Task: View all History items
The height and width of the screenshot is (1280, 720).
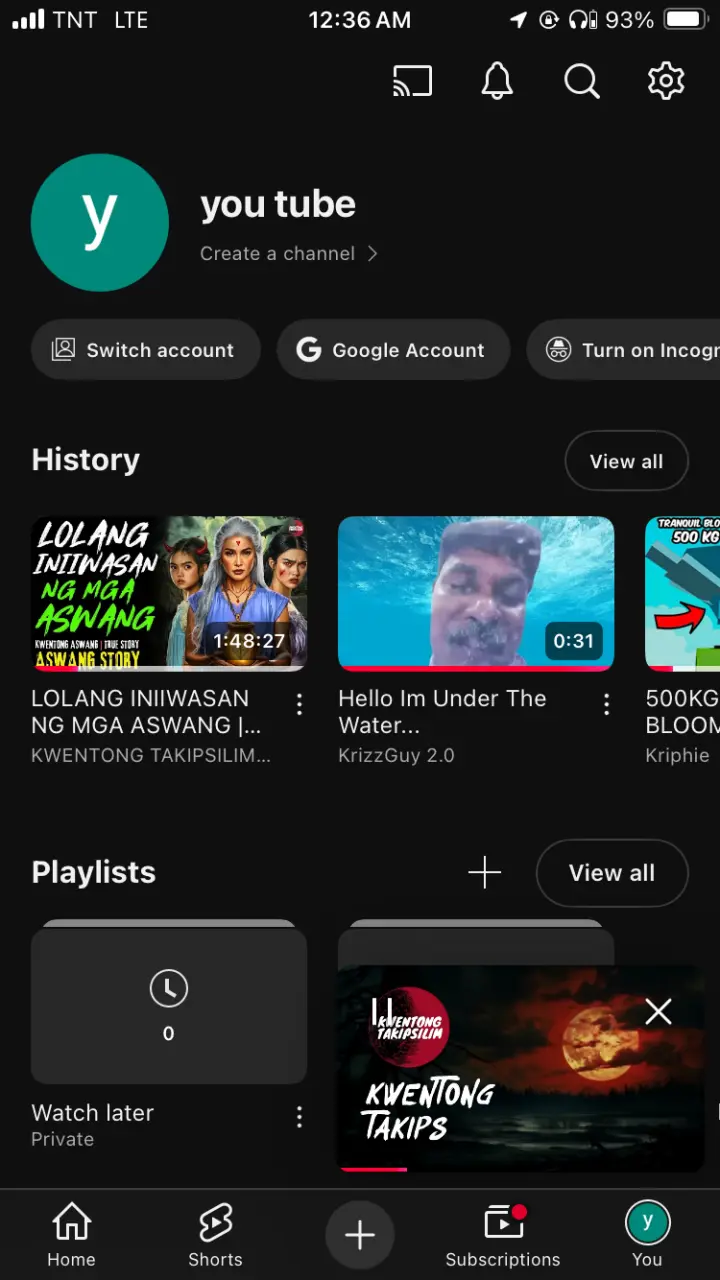Action: pos(626,461)
